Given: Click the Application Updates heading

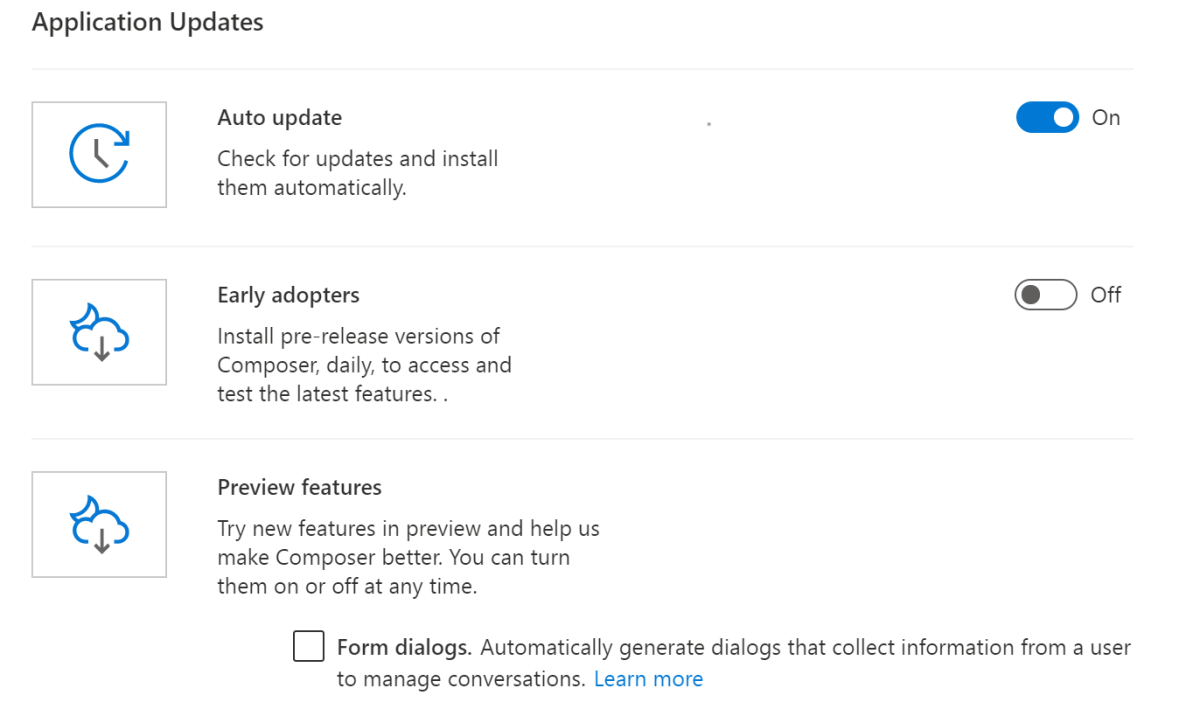Looking at the screenshot, I should pos(146,21).
